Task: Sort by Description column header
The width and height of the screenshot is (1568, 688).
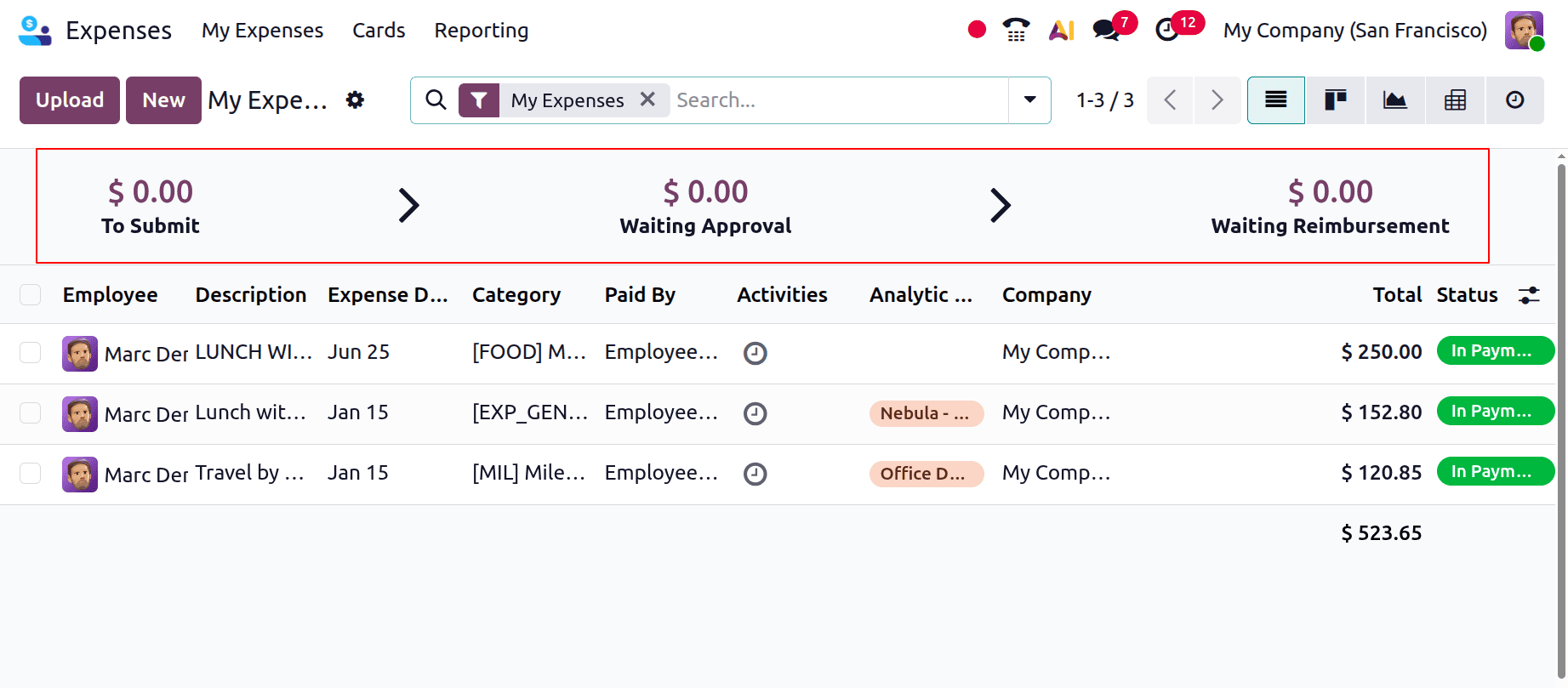Action: [251, 295]
